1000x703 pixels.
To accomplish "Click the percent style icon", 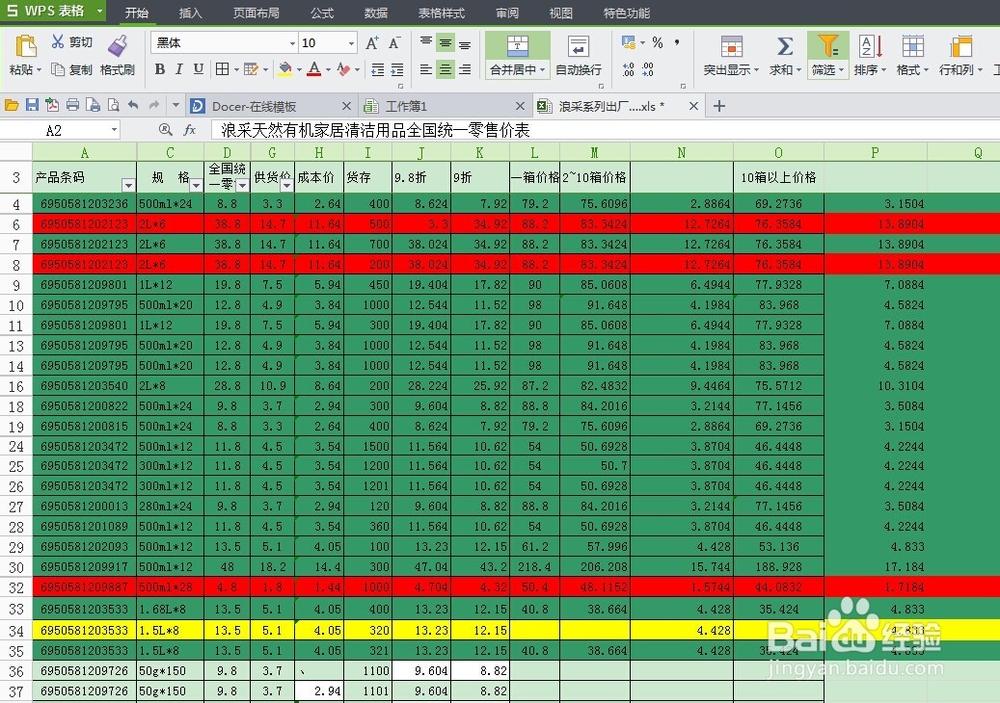I will pos(658,43).
